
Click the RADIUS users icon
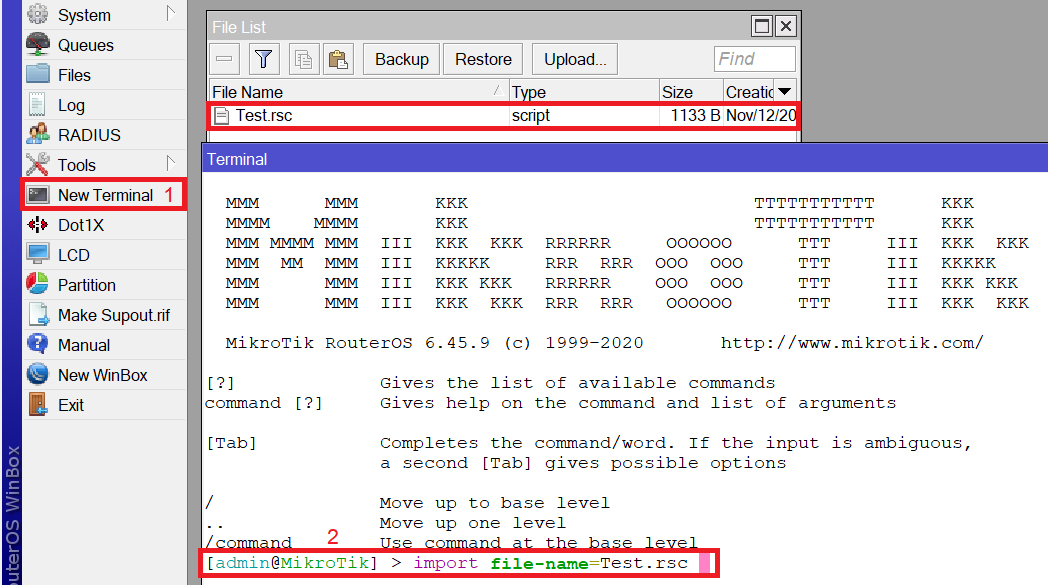click(38, 134)
